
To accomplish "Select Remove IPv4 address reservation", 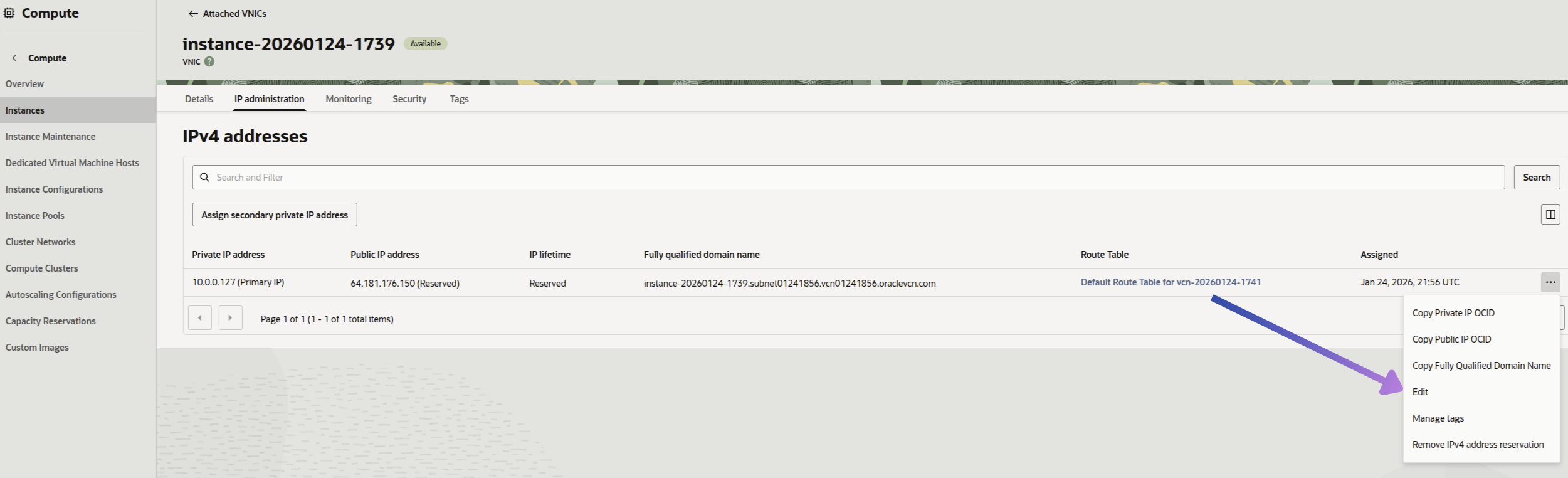I will [1477, 445].
